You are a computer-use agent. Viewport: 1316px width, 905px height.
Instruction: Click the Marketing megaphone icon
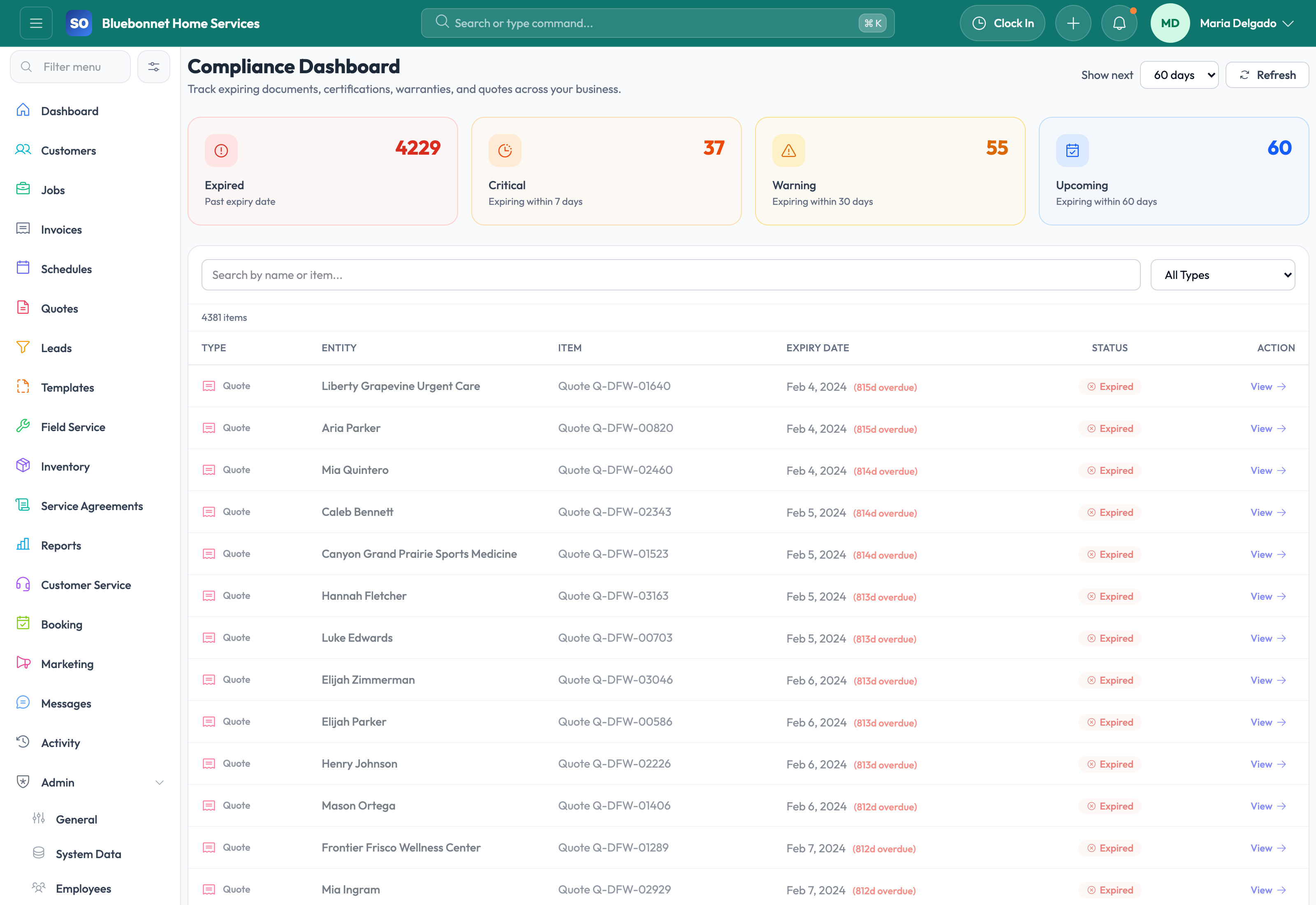point(23,663)
